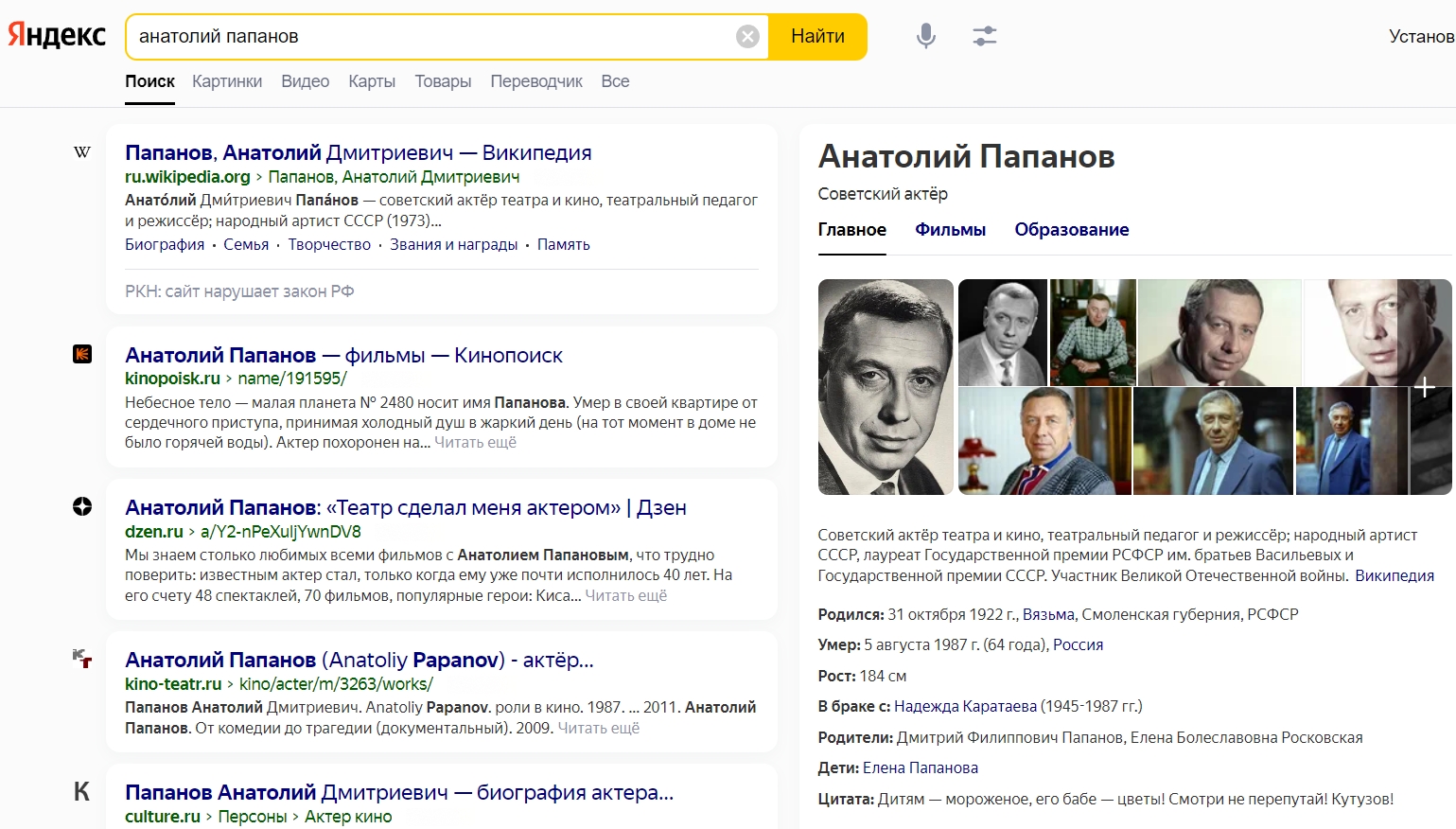Switch to the Фильмы panel tab
Image resolution: width=1456 pixels, height=829 pixels.
950,230
